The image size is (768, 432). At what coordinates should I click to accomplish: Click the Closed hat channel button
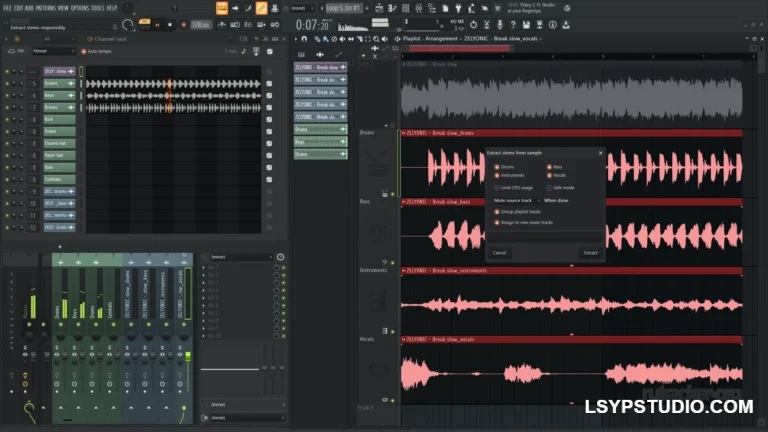(x=59, y=144)
